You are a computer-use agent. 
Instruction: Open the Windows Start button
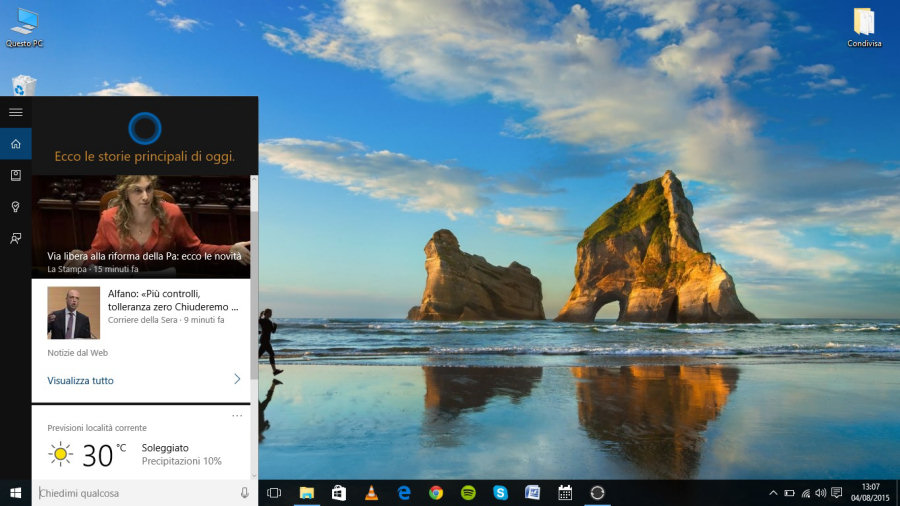(x=15, y=493)
